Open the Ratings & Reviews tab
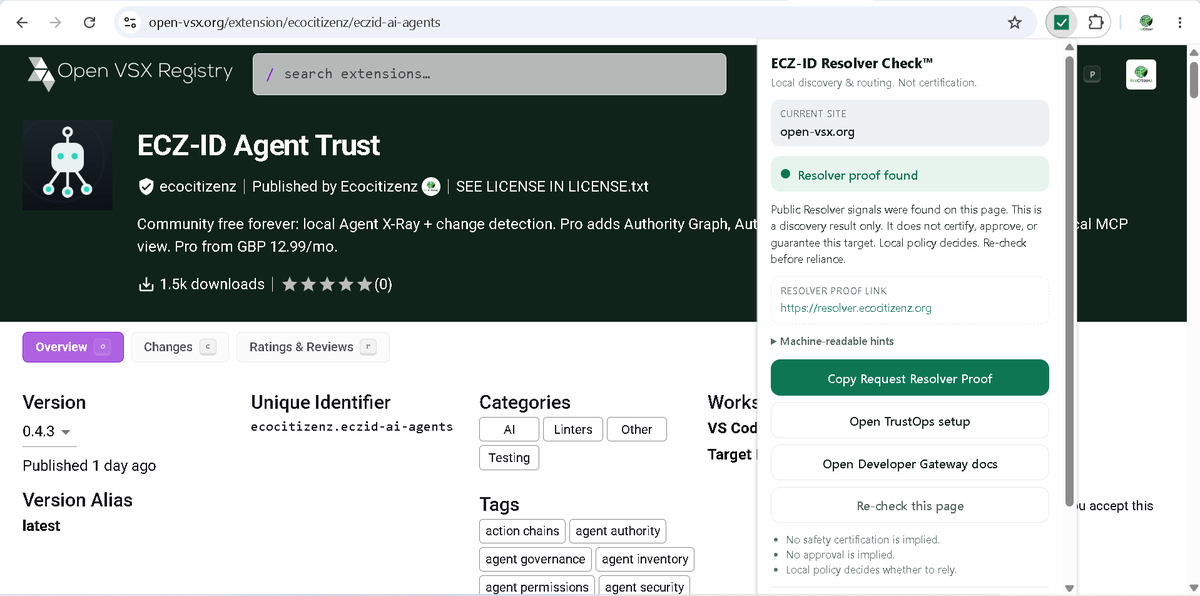This screenshot has height=596, width=1200. tap(312, 347)
